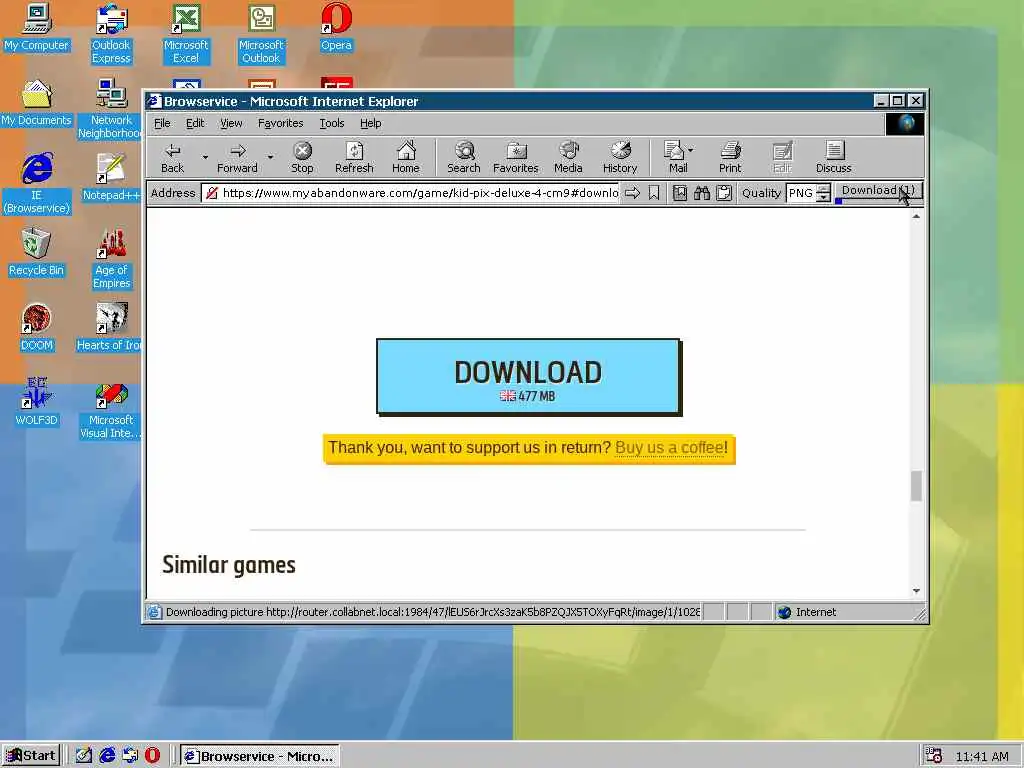Select the Microsoft Excel desktop shortcut
This screenshot has height=768, width=1024.
pos(186,34)
